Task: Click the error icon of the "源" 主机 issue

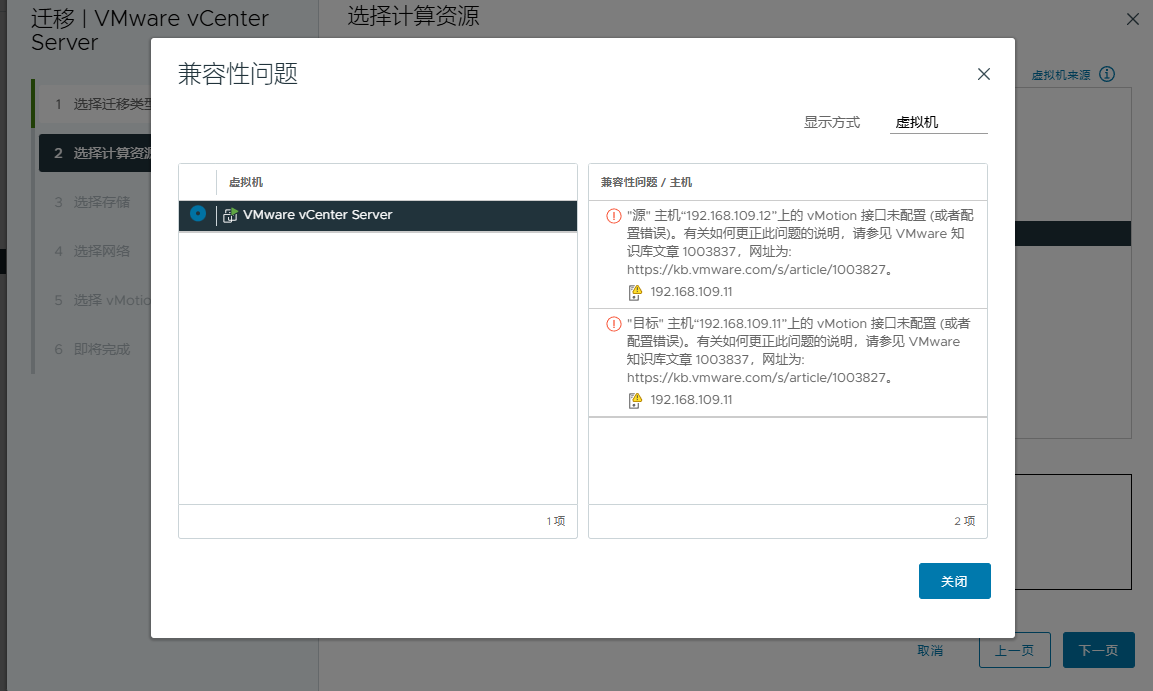Action: tap(613, 216)
